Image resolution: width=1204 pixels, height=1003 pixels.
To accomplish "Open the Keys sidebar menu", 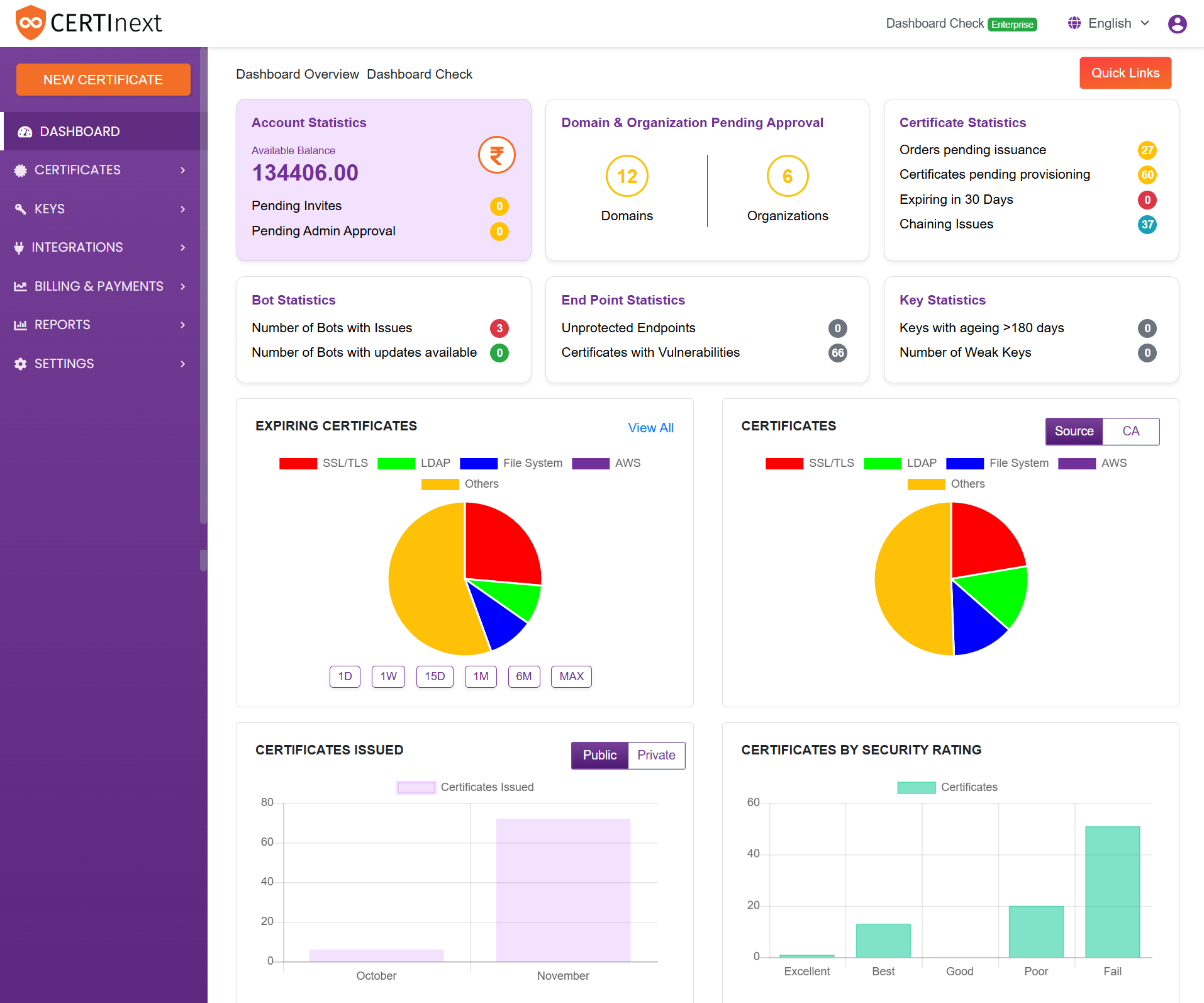I will click(x=101, y=209).
